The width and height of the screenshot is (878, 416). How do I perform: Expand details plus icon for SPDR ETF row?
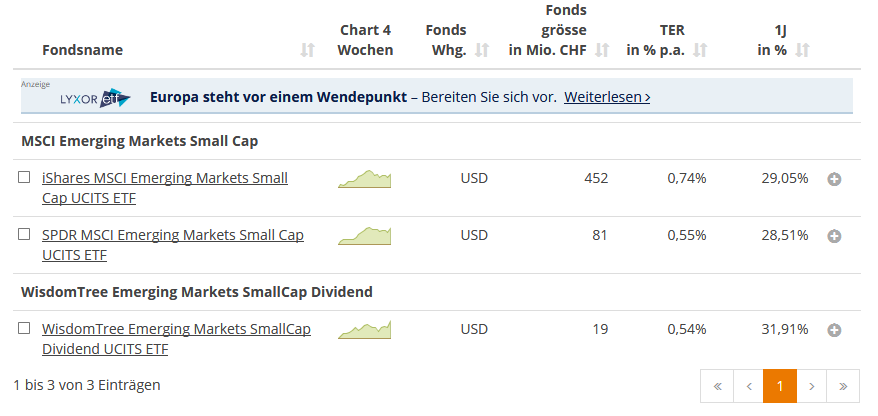pos(834,236)
